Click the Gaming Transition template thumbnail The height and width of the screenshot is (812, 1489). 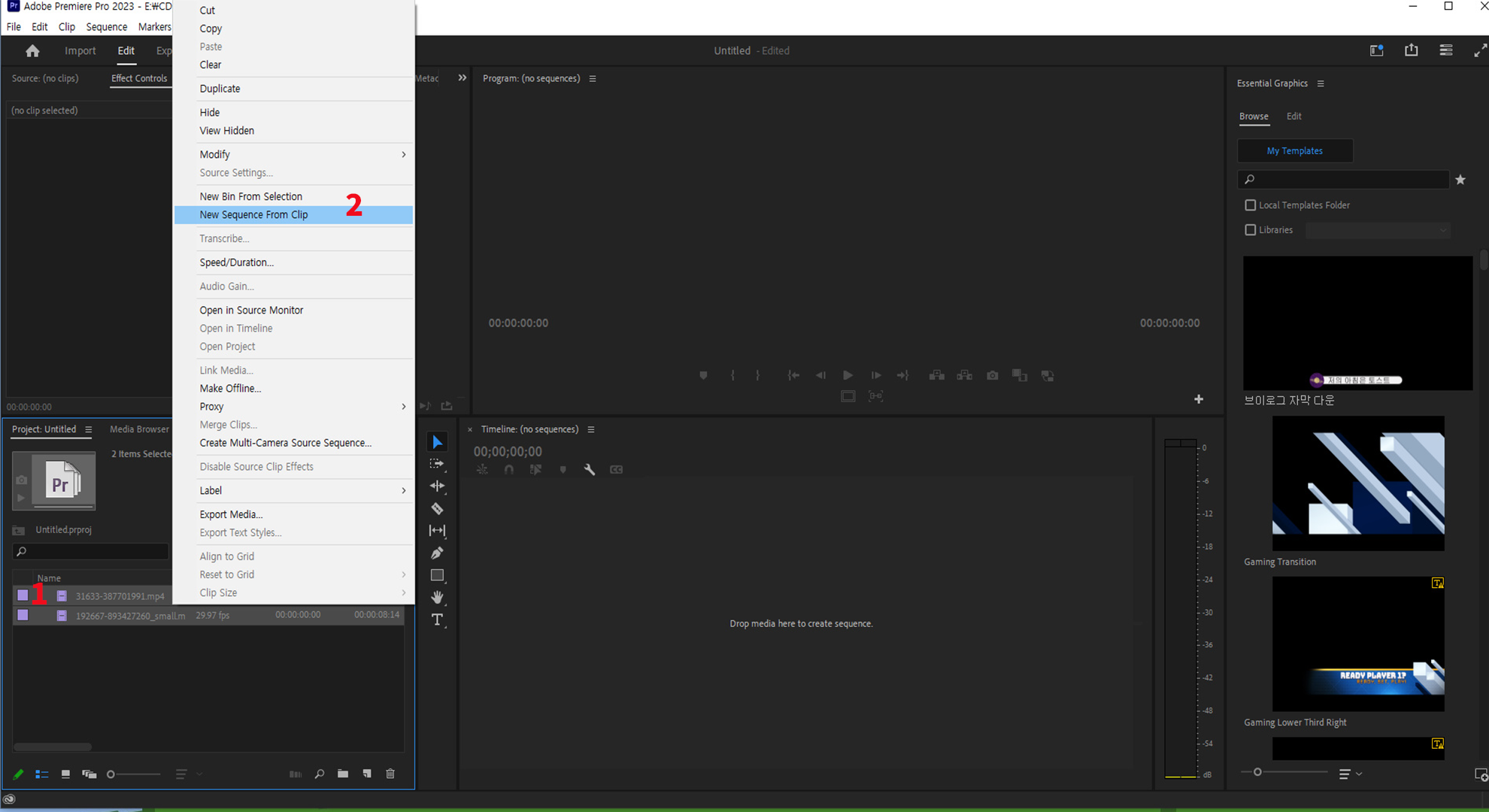tap(1357, 483)
